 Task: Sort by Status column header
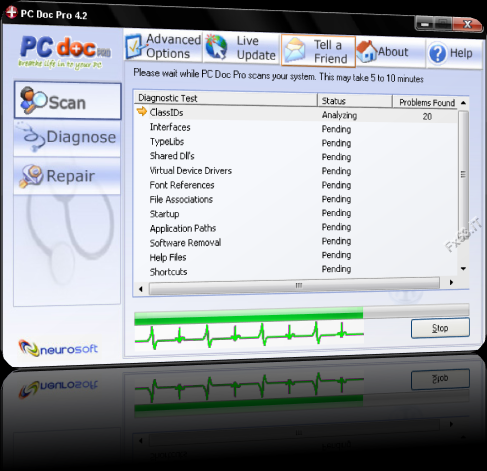[354, 101]
